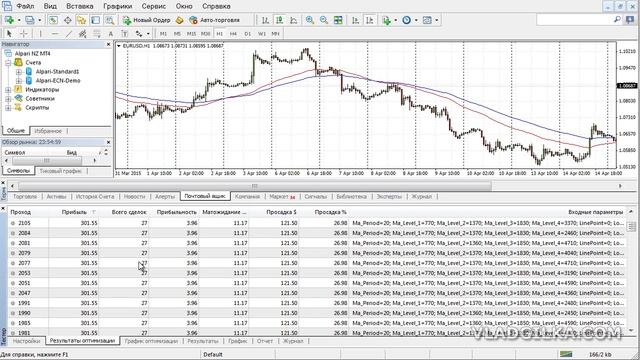Sort by the Прибыль column header
This screenshot has height=360, width=640.
[74, 212]
